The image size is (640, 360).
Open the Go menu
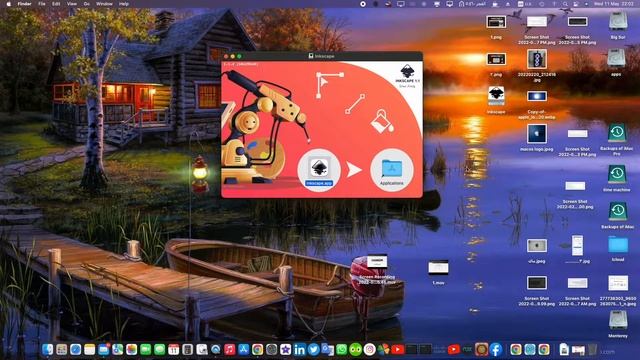point(87,4)
